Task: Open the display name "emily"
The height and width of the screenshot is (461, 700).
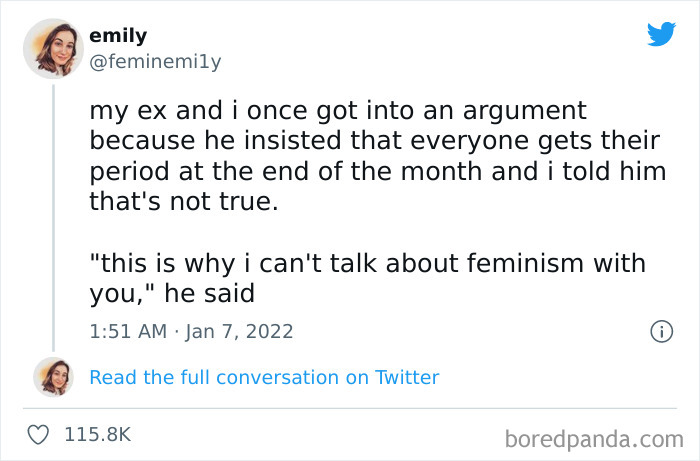Action: coord(118,36)
